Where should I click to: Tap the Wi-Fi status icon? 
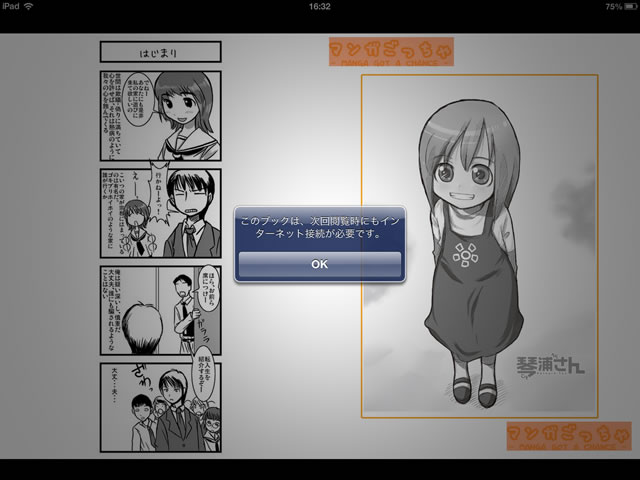(29, 6)
